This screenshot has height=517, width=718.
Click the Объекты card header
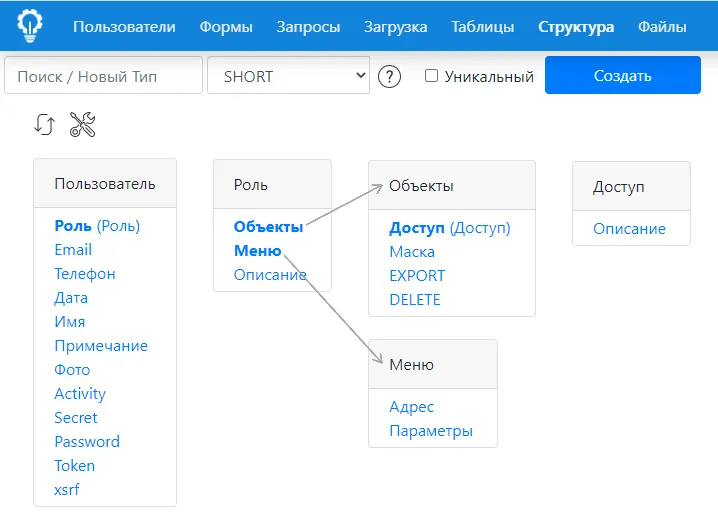pos(452,185)
